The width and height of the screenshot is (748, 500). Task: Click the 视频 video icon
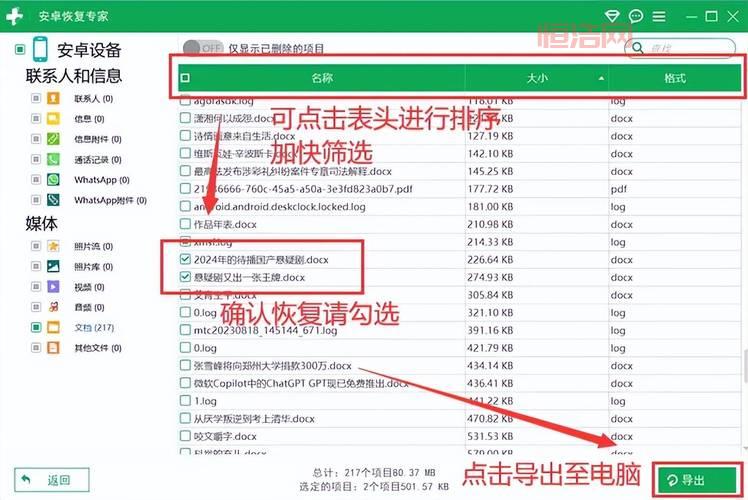(54, 287)
